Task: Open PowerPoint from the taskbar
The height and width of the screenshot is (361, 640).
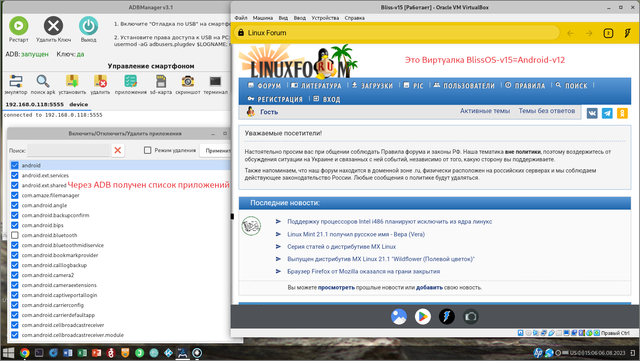Action: click(x=96, y=353)
